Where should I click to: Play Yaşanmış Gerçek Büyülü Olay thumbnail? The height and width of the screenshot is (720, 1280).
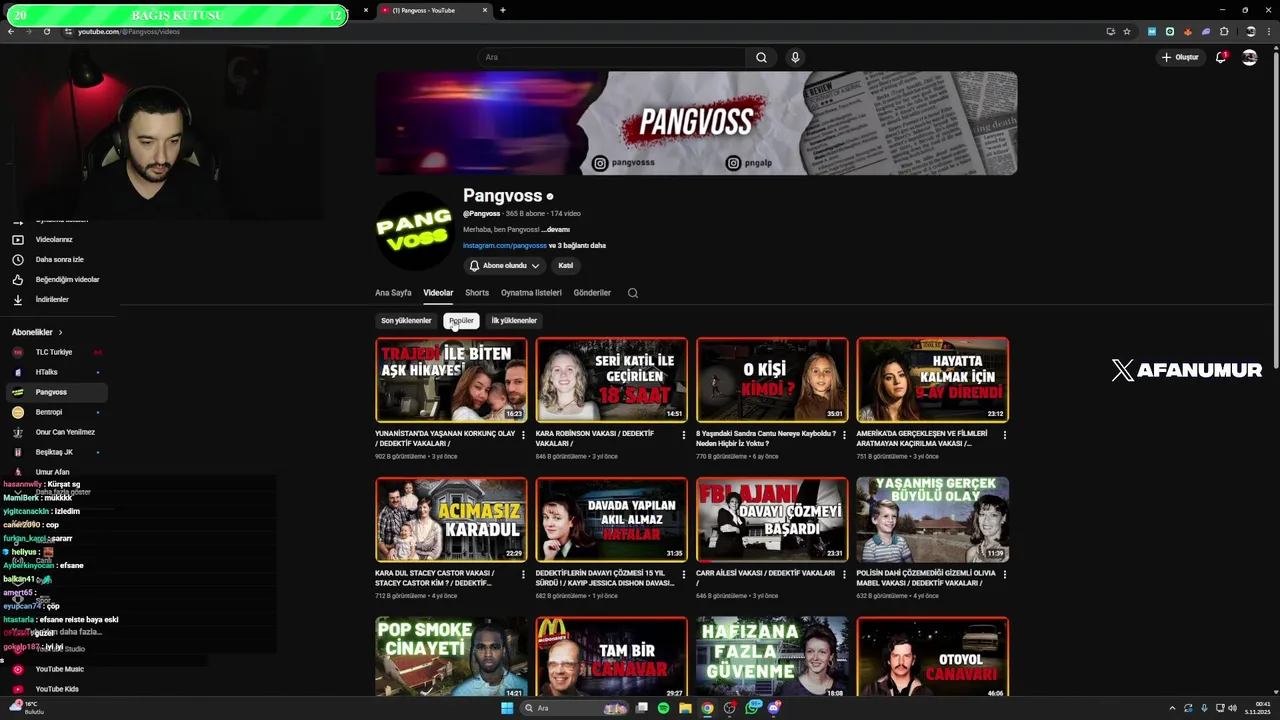933,519
